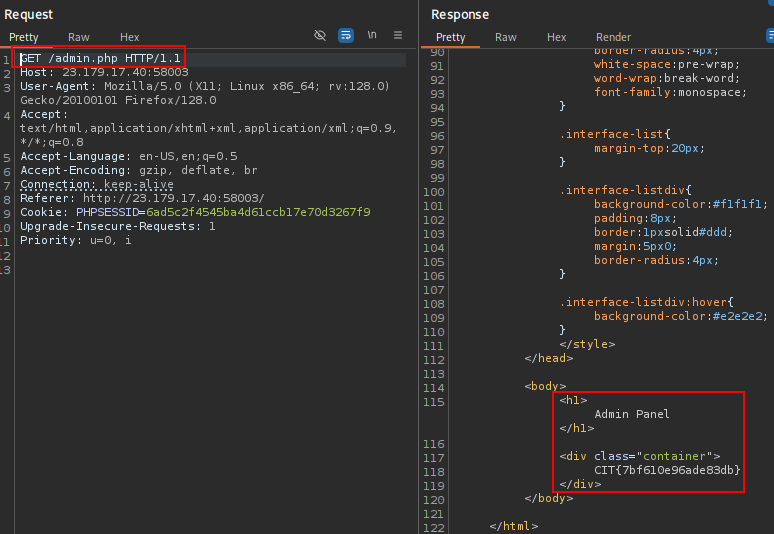Switch Response view to Hex tab

(557, 37)
